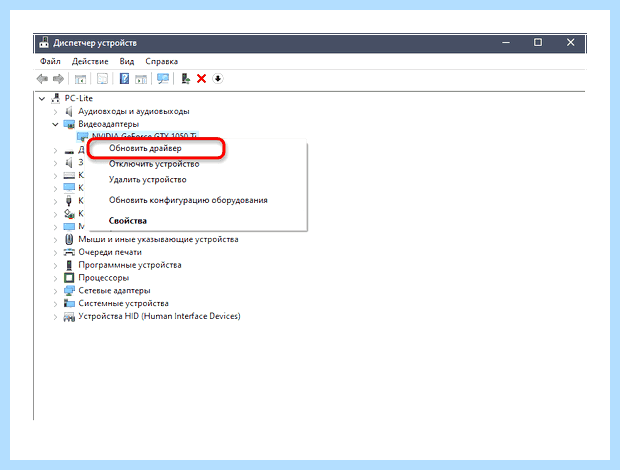This screenshot has width=620, height=470.
Task: Select the NVIDIA GeForce GTX 1050 Ti device
Action: coord(144,136)
